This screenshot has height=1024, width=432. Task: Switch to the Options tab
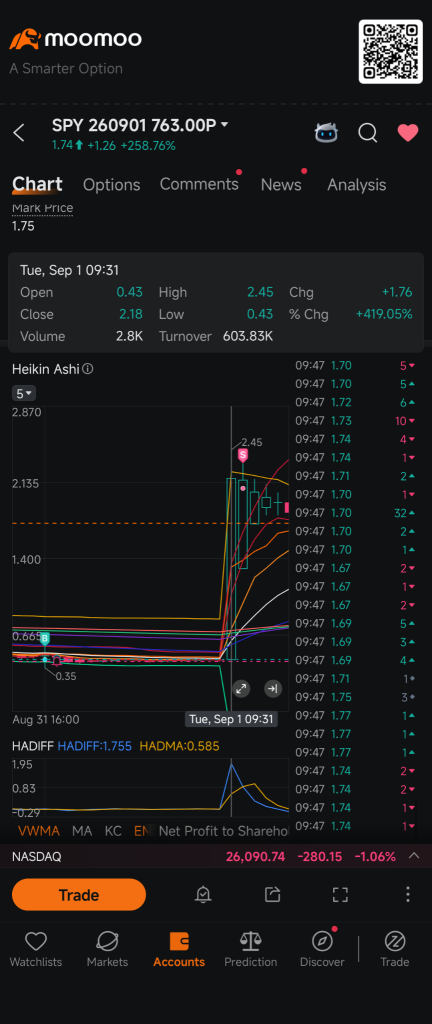(112, 185)
